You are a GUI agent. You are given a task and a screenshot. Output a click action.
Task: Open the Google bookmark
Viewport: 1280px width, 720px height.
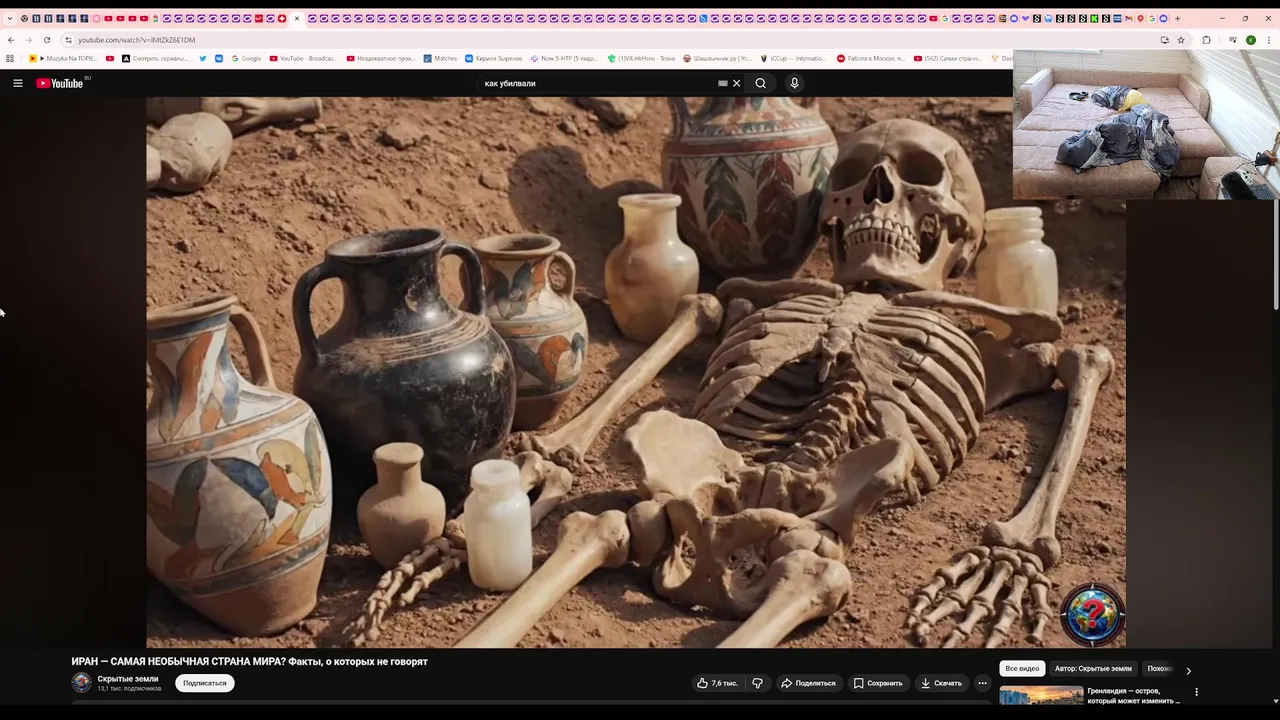click(246, 58)
